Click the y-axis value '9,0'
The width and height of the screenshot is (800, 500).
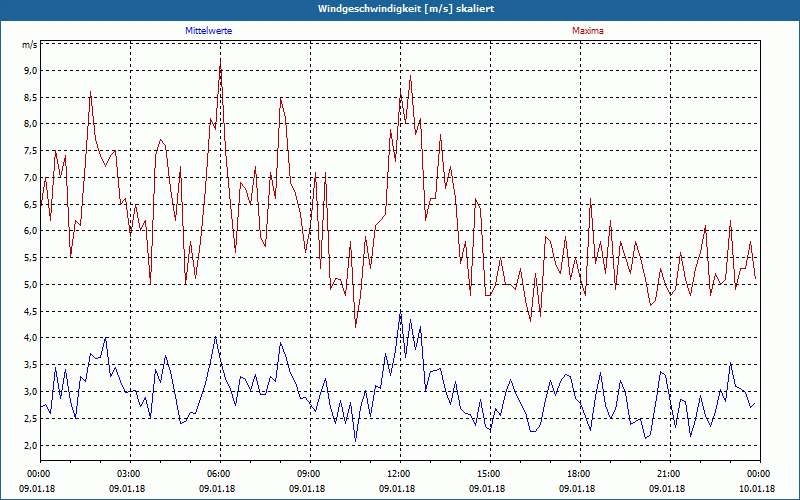point(31,70)
